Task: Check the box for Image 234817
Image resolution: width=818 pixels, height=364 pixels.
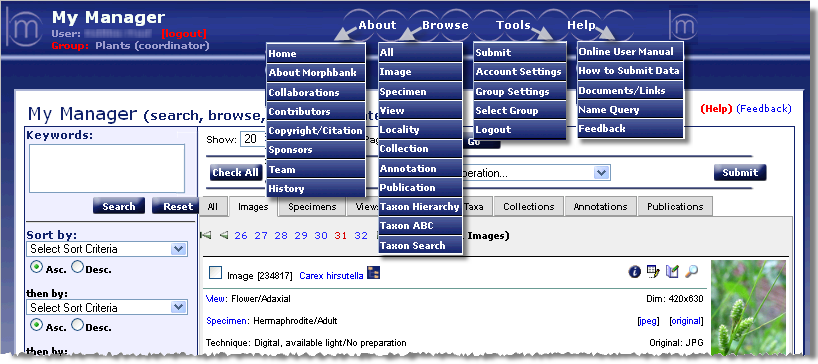Action: (215, 273)
